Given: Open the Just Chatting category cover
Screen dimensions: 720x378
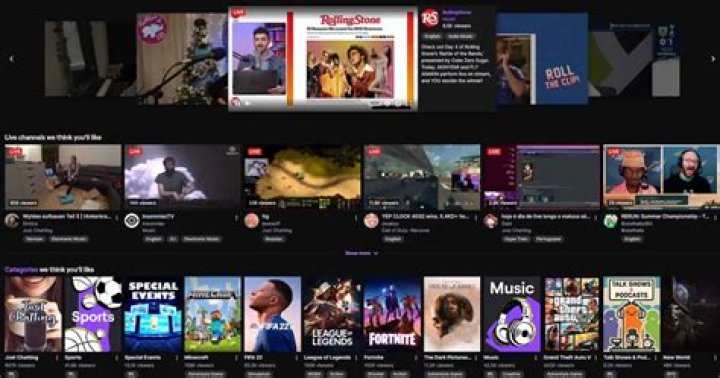Looking at the screenshot, I should coord(34,314).
